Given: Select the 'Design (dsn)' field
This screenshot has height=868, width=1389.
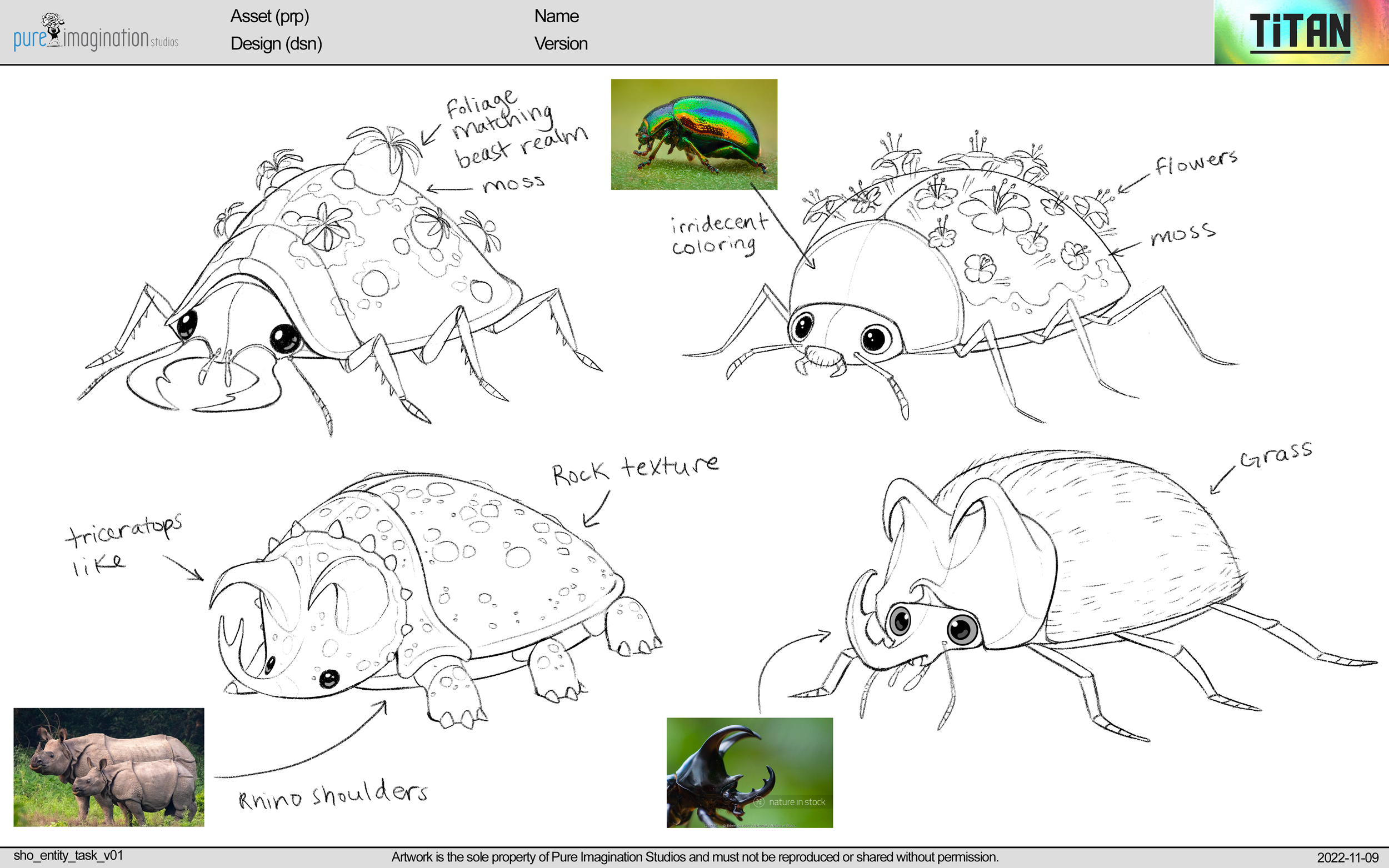Looking at the screenshot, I should [x=276, y=44].
